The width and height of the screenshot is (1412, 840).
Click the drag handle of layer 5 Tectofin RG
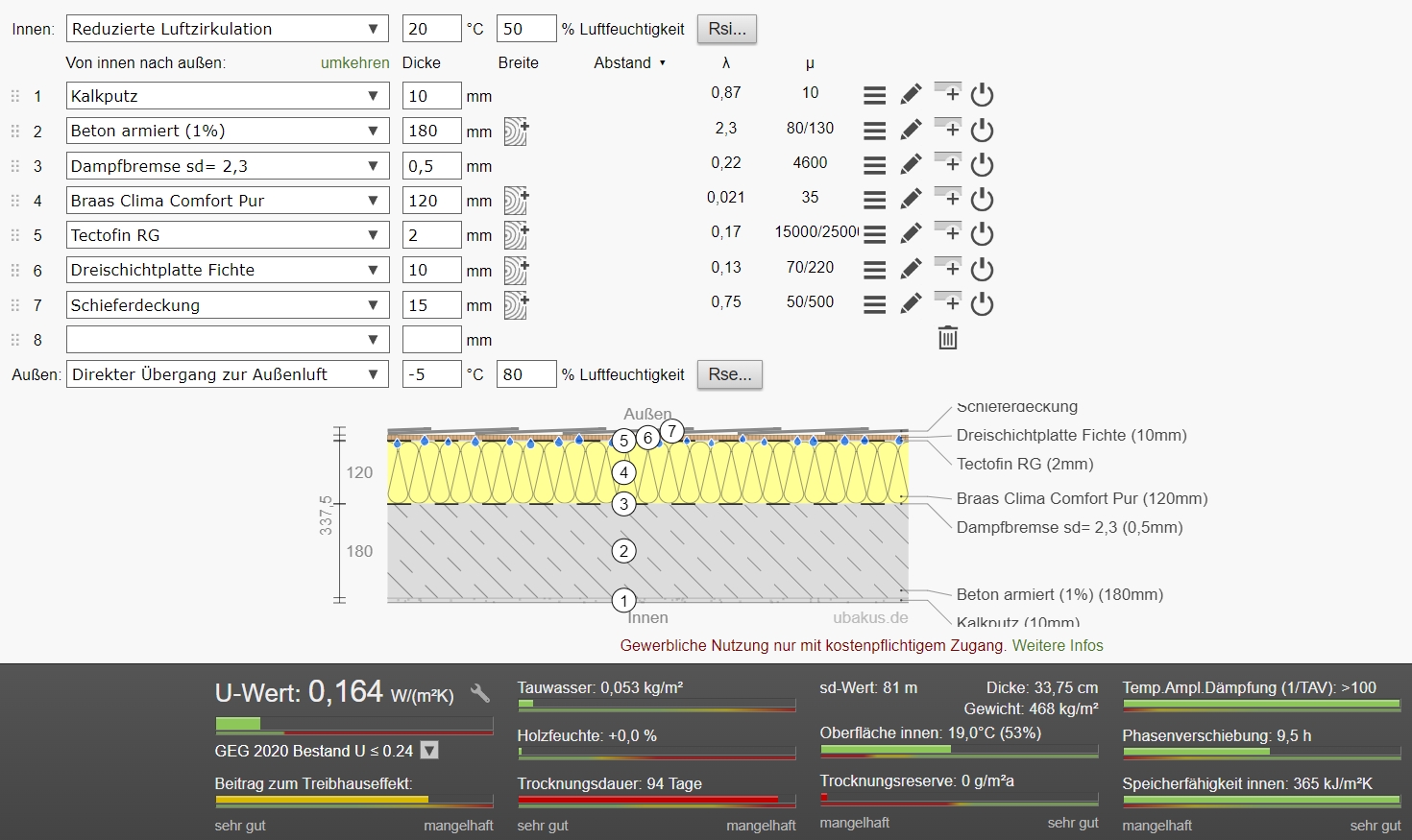15,235
